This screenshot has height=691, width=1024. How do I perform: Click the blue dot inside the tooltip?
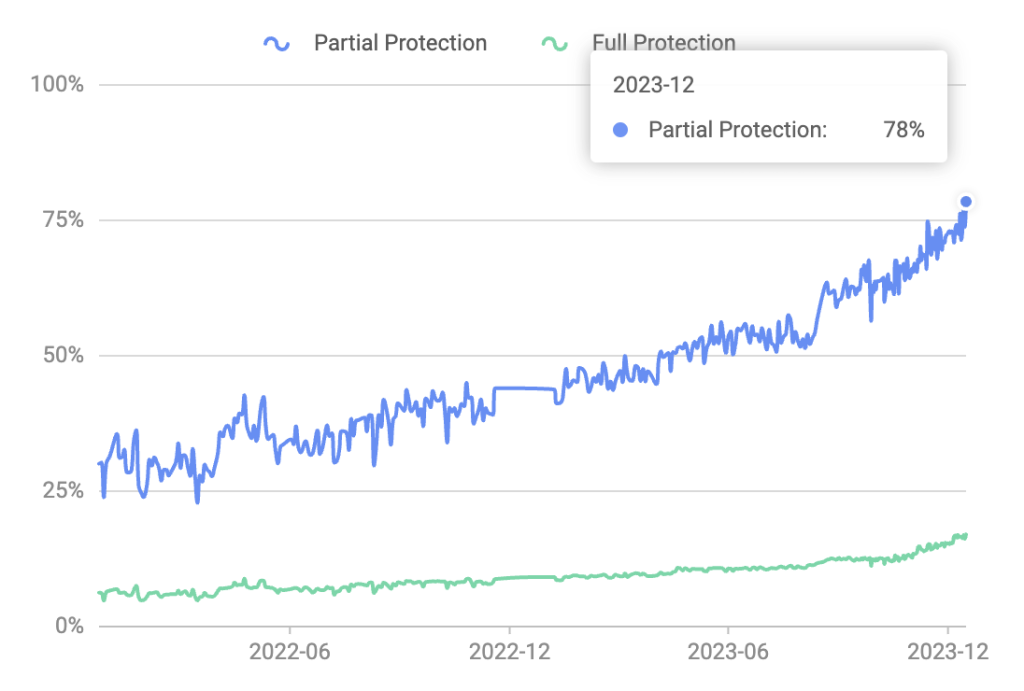click(x=620, y=130)
